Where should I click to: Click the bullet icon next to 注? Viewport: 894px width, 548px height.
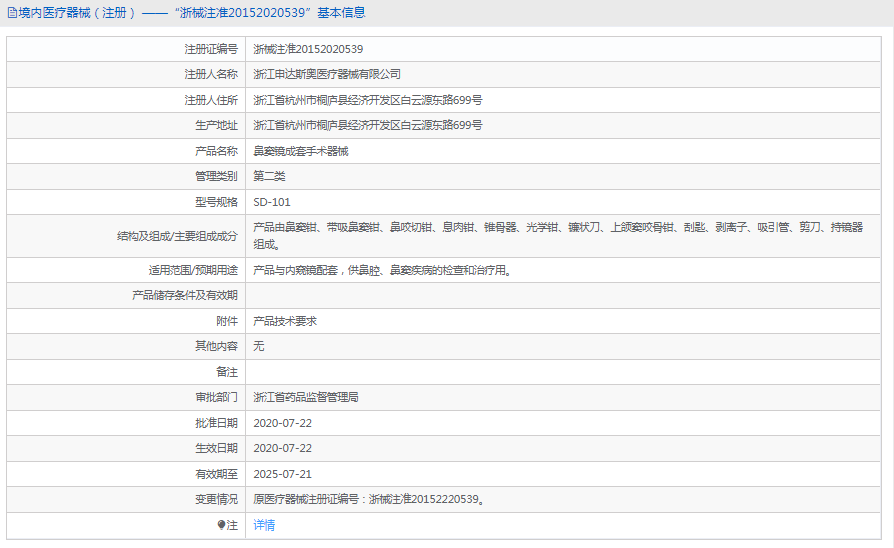pos(222,525)
